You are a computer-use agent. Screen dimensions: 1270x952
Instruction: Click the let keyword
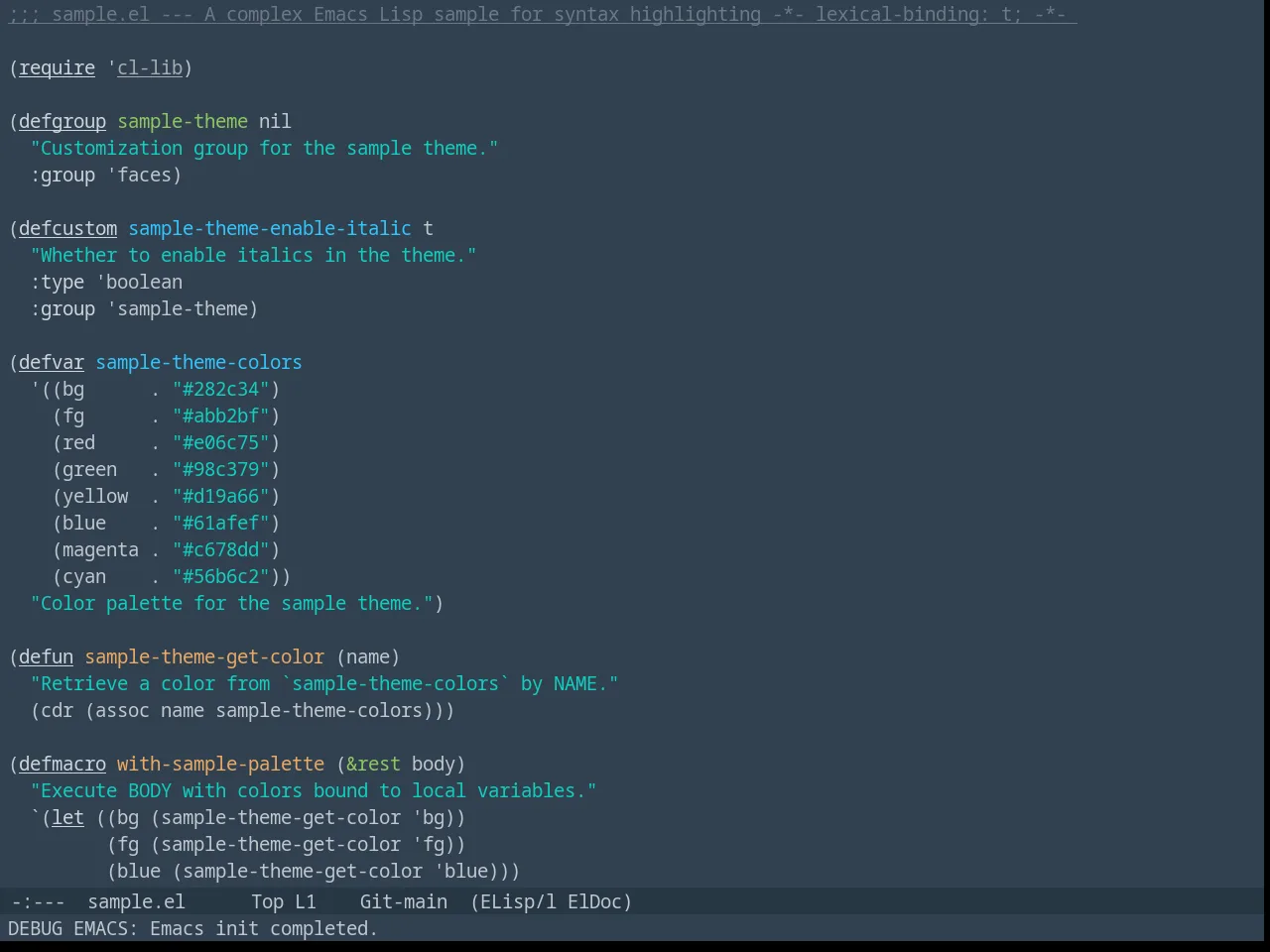[x=67, y=817]
